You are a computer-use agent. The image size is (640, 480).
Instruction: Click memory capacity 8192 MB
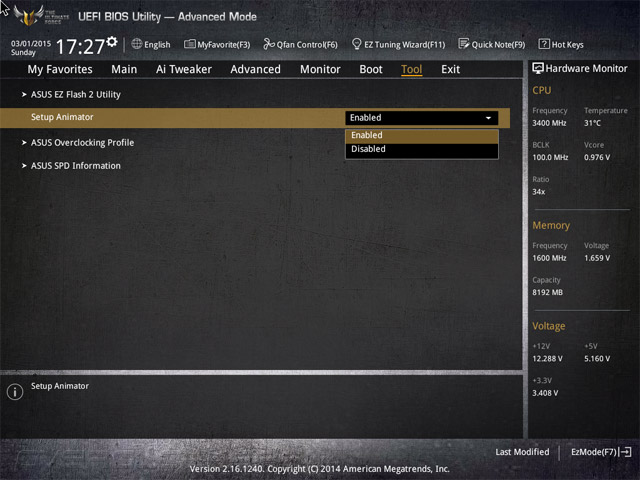(547, 292)
